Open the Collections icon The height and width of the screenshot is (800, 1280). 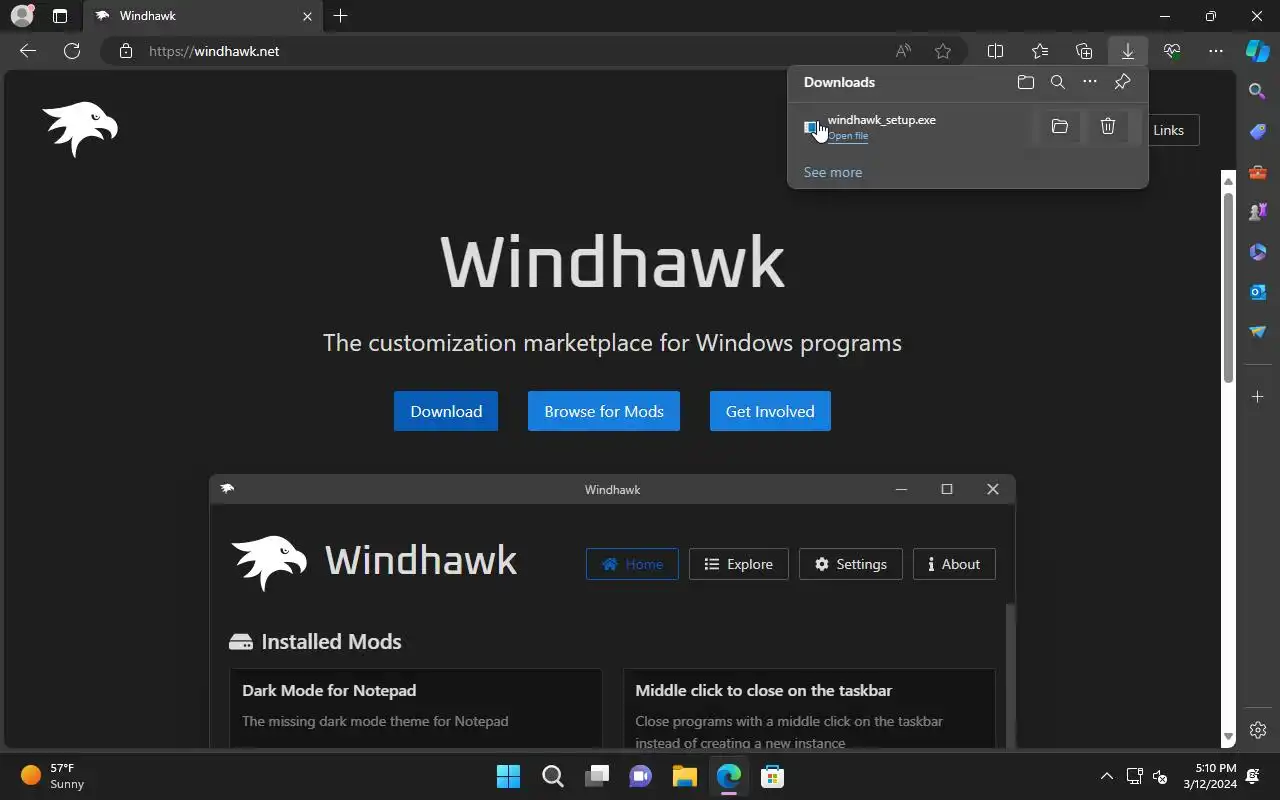[1084, 51]
